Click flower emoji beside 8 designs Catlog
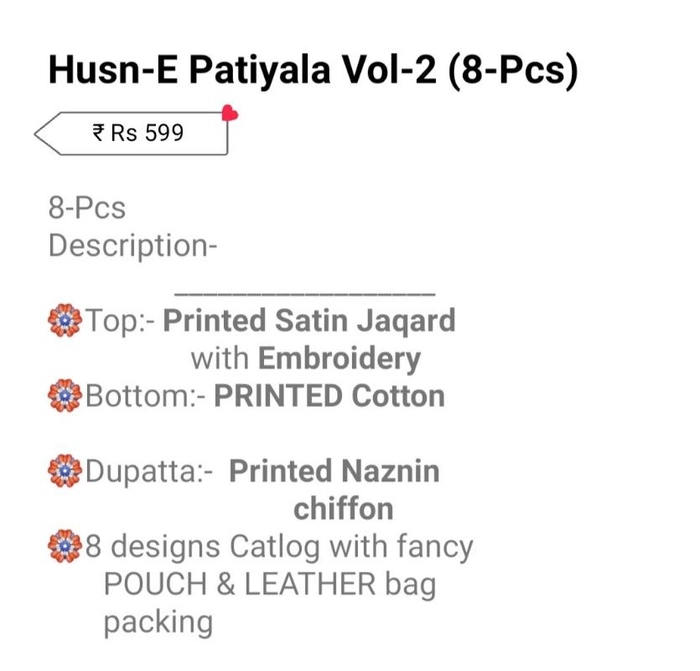700x671 pixels. point(65,546)
